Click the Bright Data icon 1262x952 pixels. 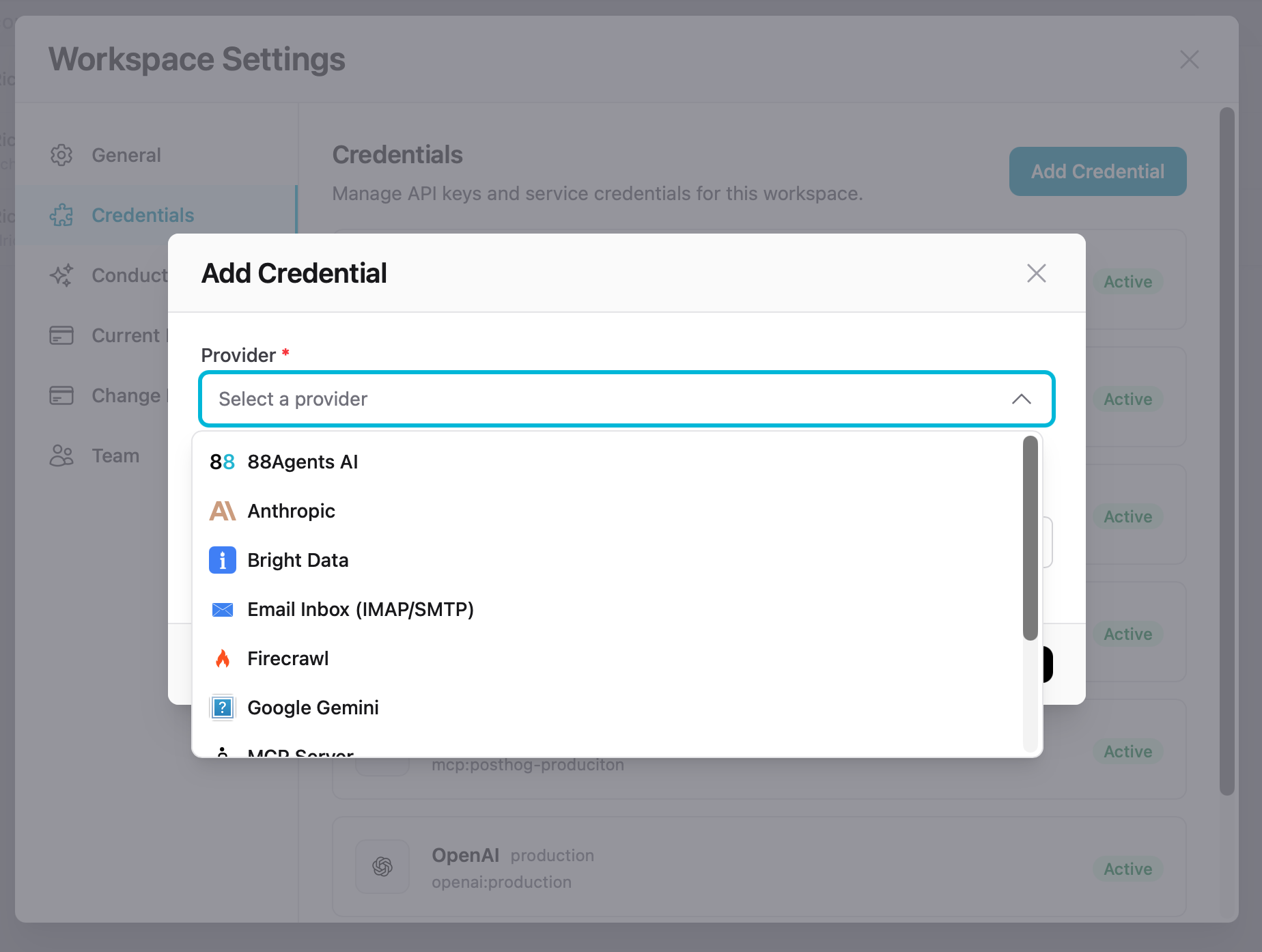point(222,560)
